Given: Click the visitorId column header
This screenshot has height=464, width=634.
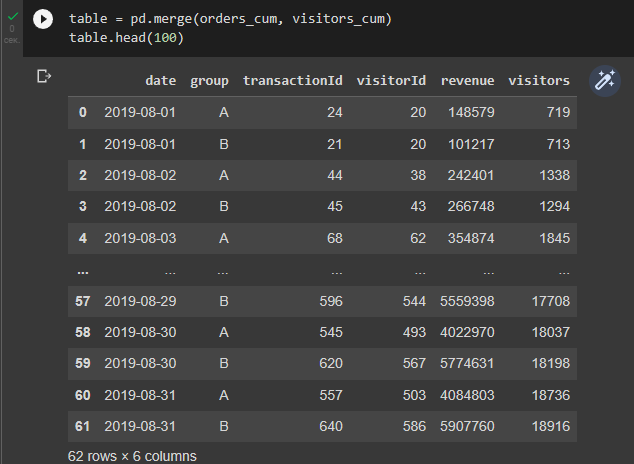Looking at the screenshot, I should [x=391, y=80].
